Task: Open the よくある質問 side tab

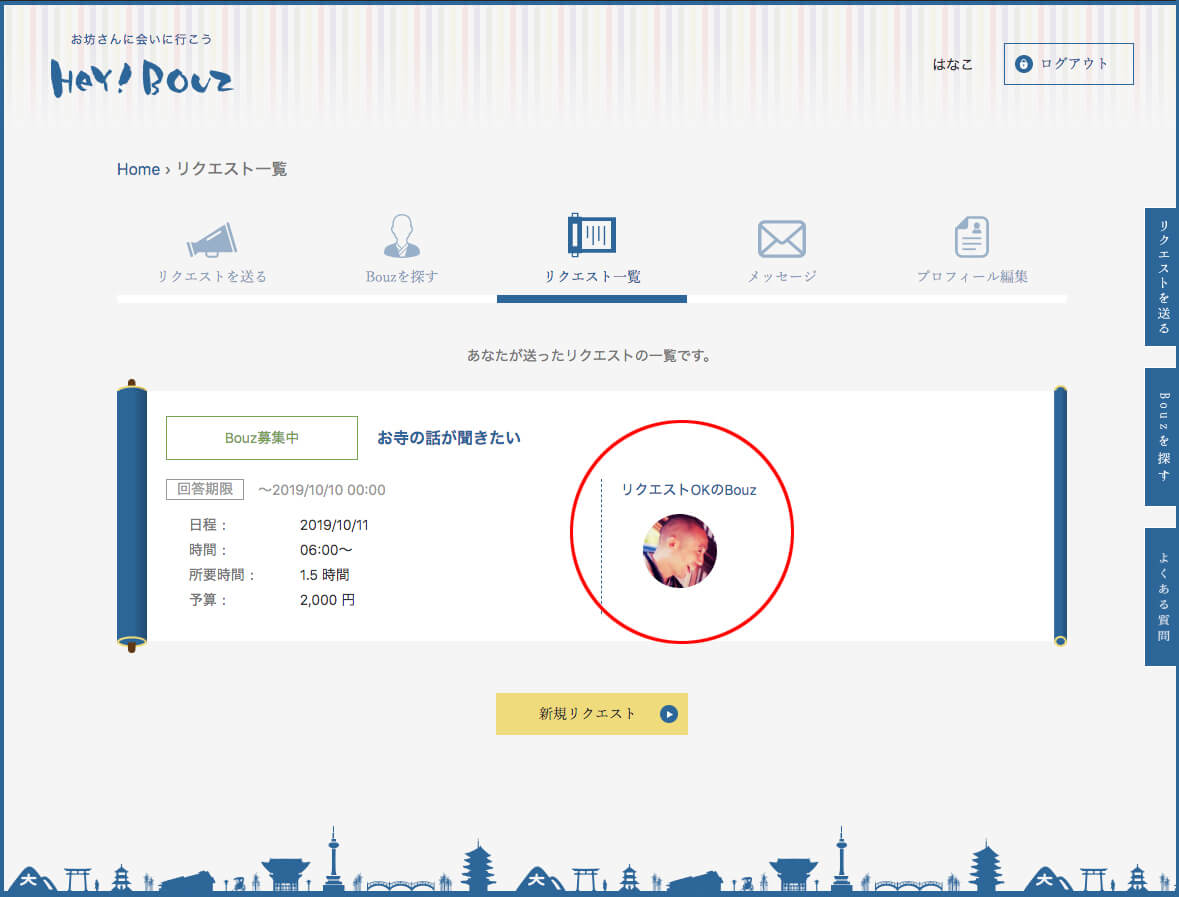Action: (x=1161, y=596)
